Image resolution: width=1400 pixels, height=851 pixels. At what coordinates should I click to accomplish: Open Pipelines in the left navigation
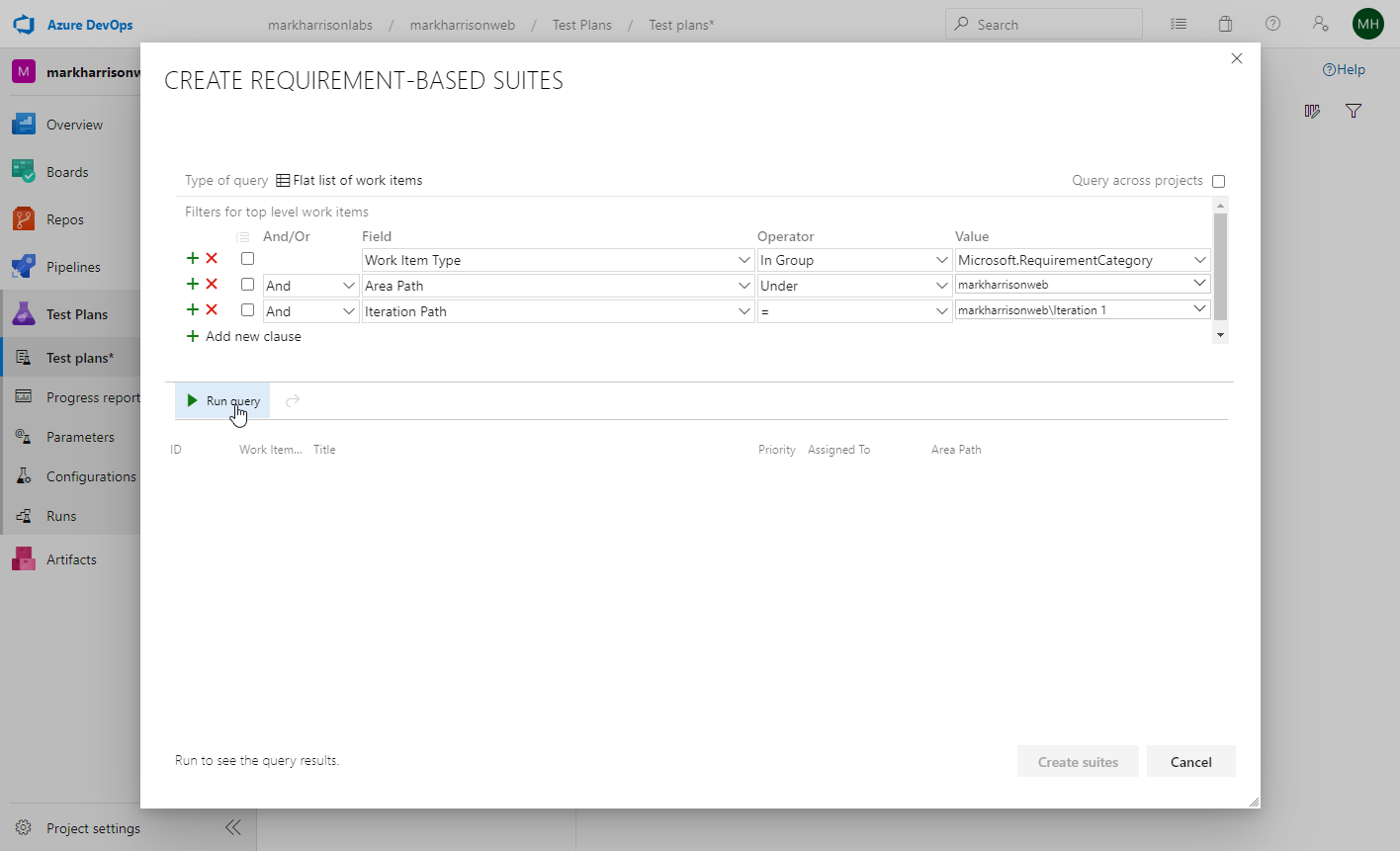(73, 267)
